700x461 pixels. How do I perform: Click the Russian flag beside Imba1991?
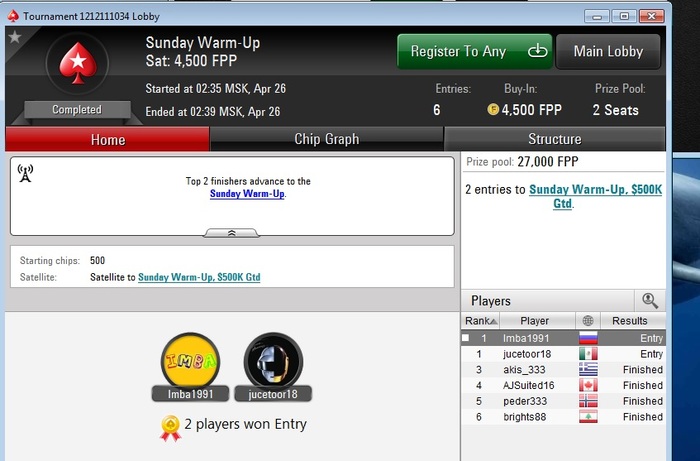tap(588, 338)
